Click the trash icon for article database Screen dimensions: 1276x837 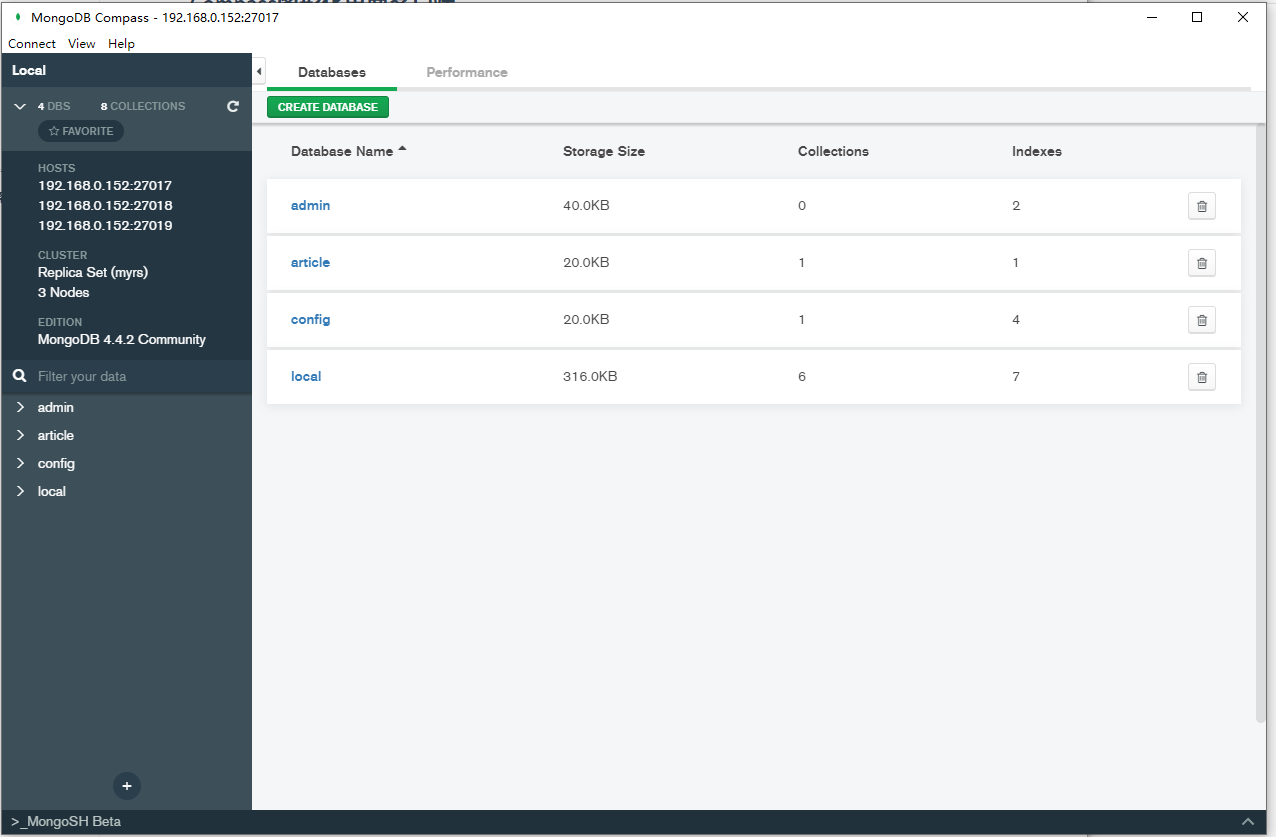[x=1201, y=263]
